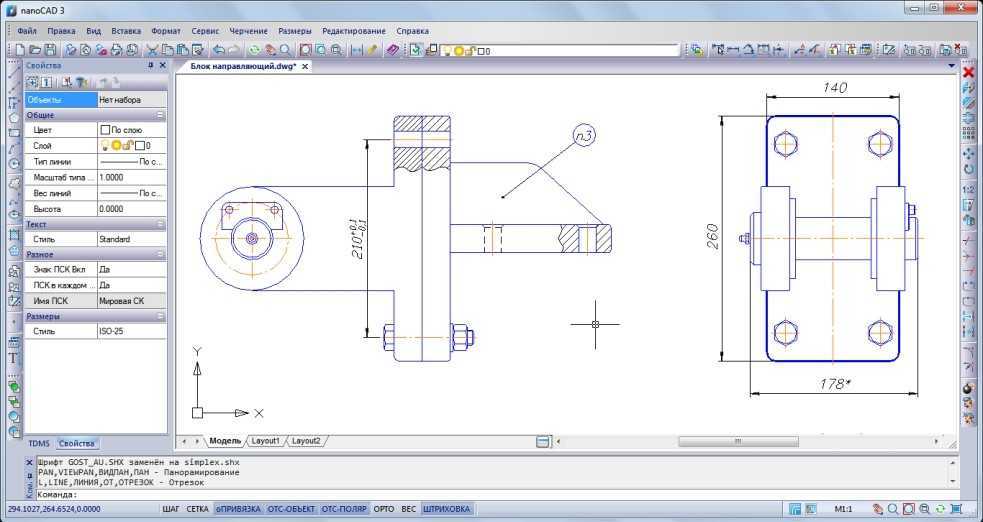Screen dimensions: 983x522
Task: Click the Open file folder icon
Action: coord(34,49)
